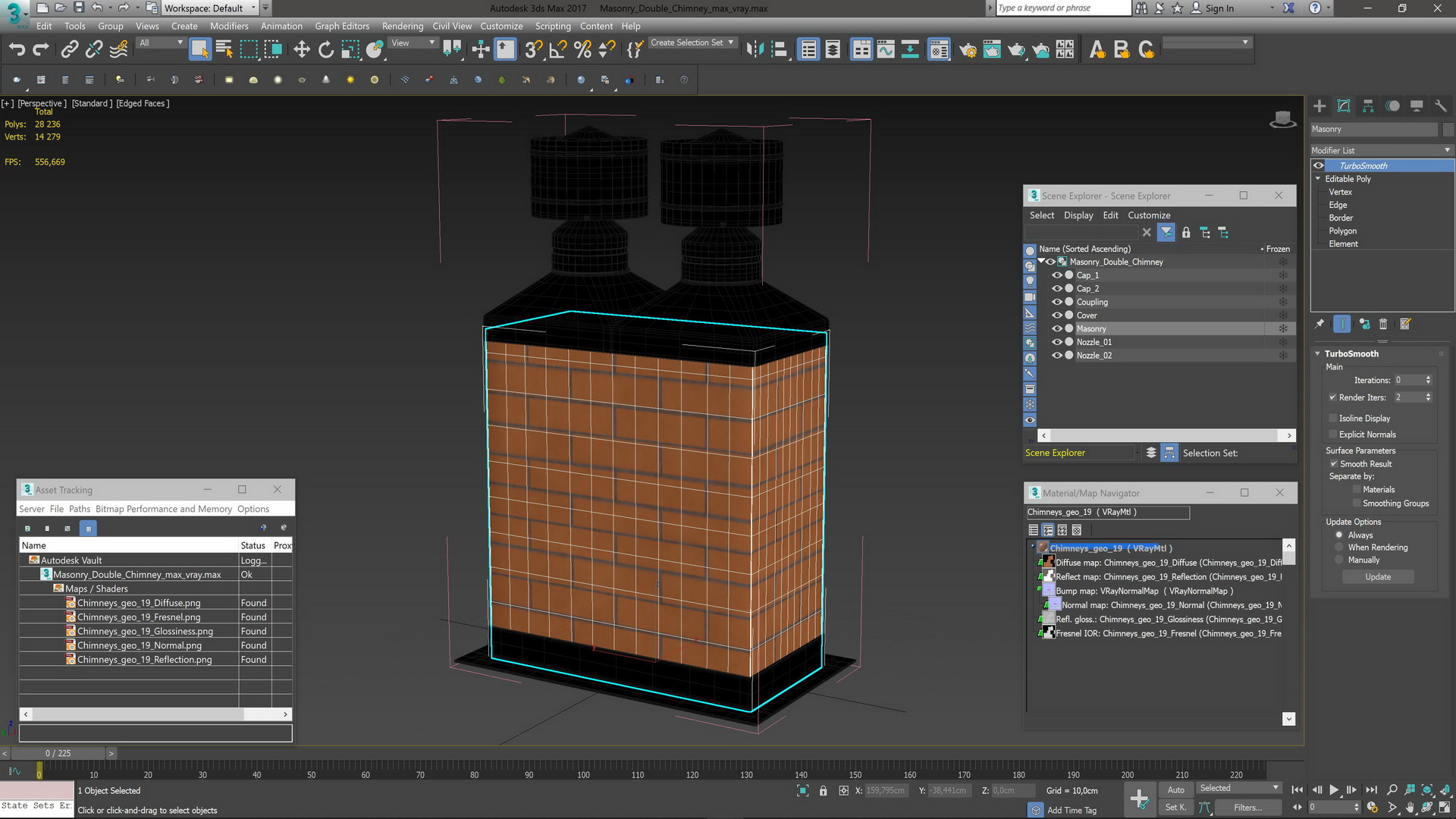Toggle selection lock padlock in status bar

pos(823,791)
